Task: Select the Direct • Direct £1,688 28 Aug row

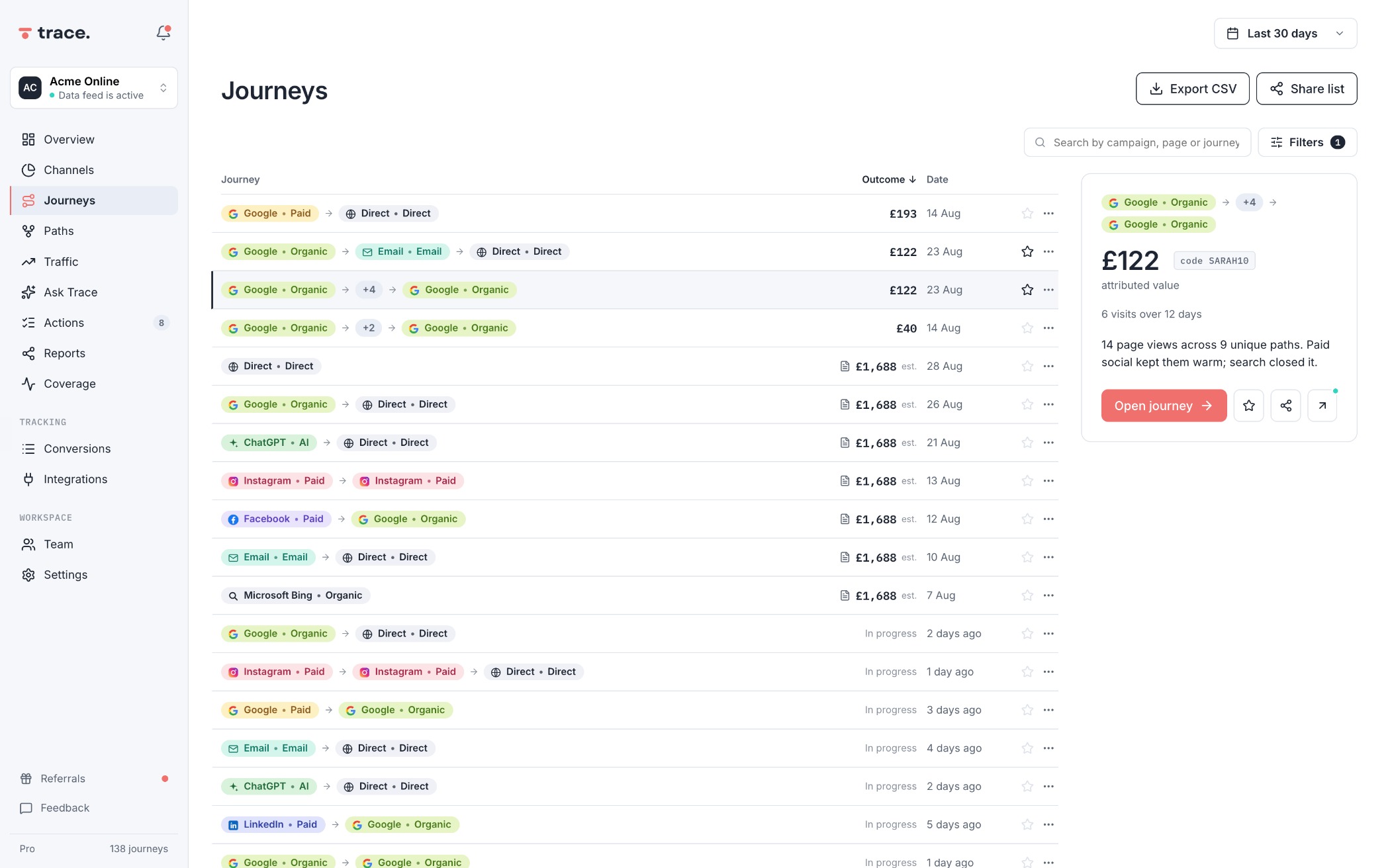Action: coord(635,367)
